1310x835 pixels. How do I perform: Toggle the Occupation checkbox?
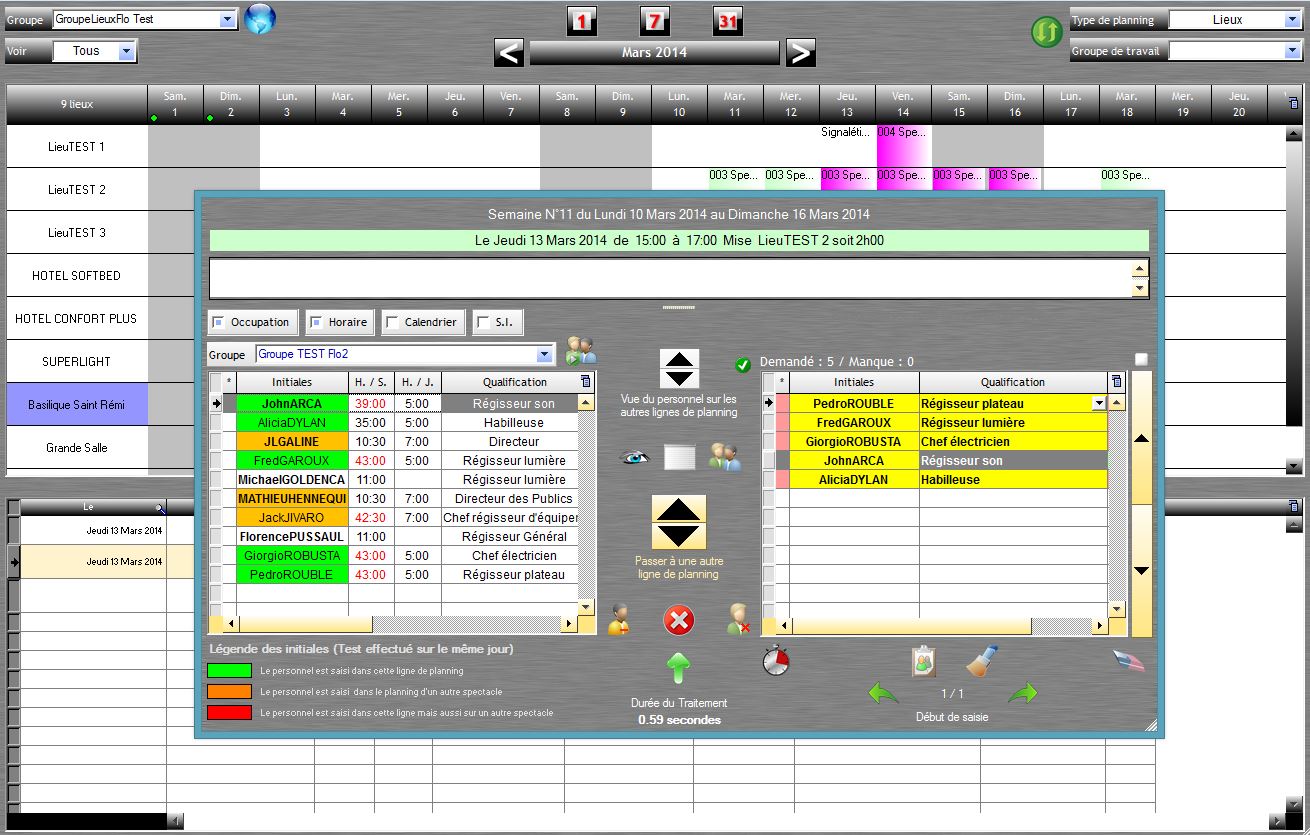pos(218,322)
